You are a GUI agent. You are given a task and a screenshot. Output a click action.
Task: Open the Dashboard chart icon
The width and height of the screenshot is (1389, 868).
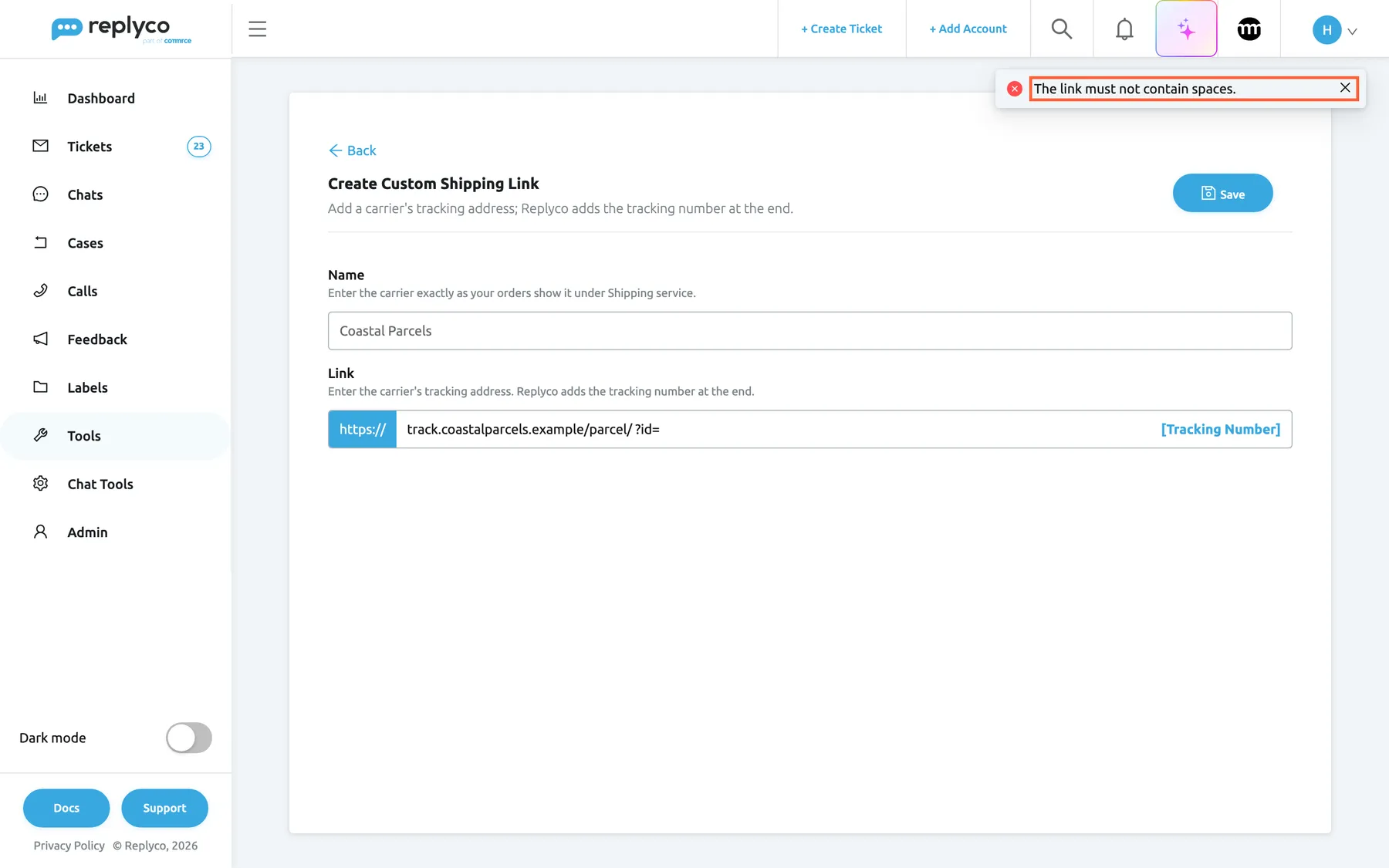41,98
